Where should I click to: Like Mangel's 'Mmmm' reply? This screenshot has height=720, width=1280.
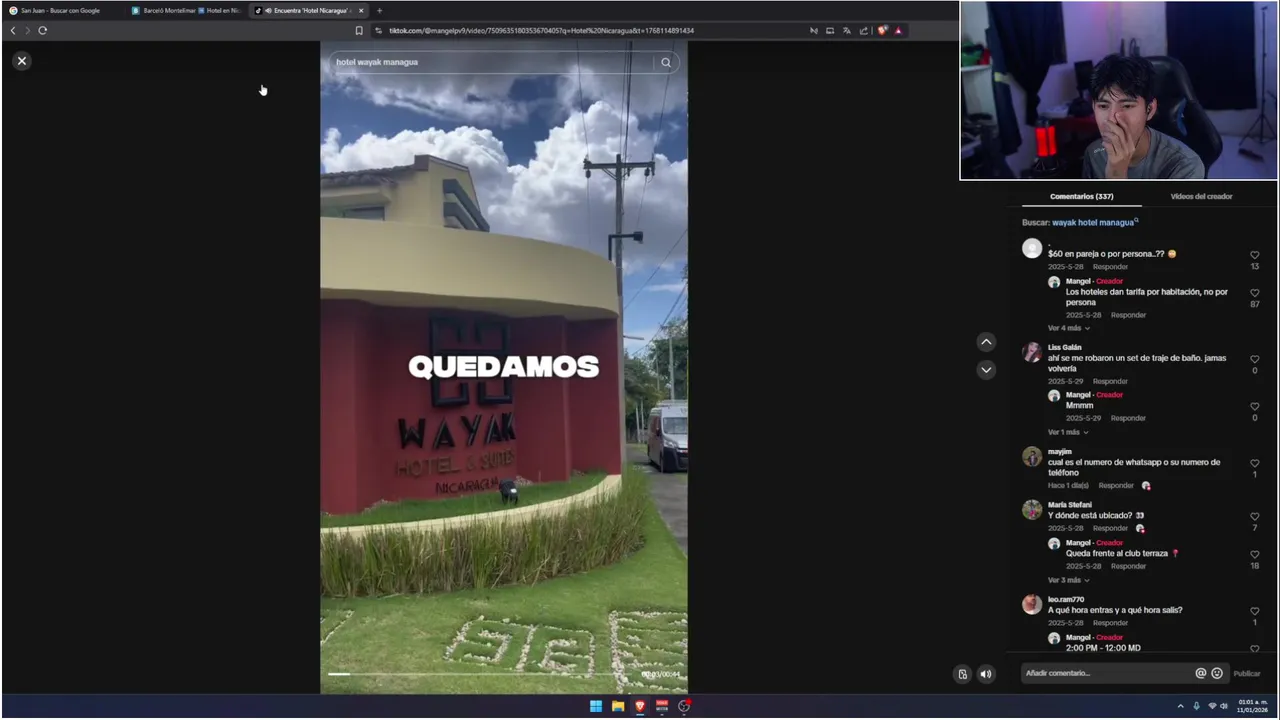(1255, 406)
